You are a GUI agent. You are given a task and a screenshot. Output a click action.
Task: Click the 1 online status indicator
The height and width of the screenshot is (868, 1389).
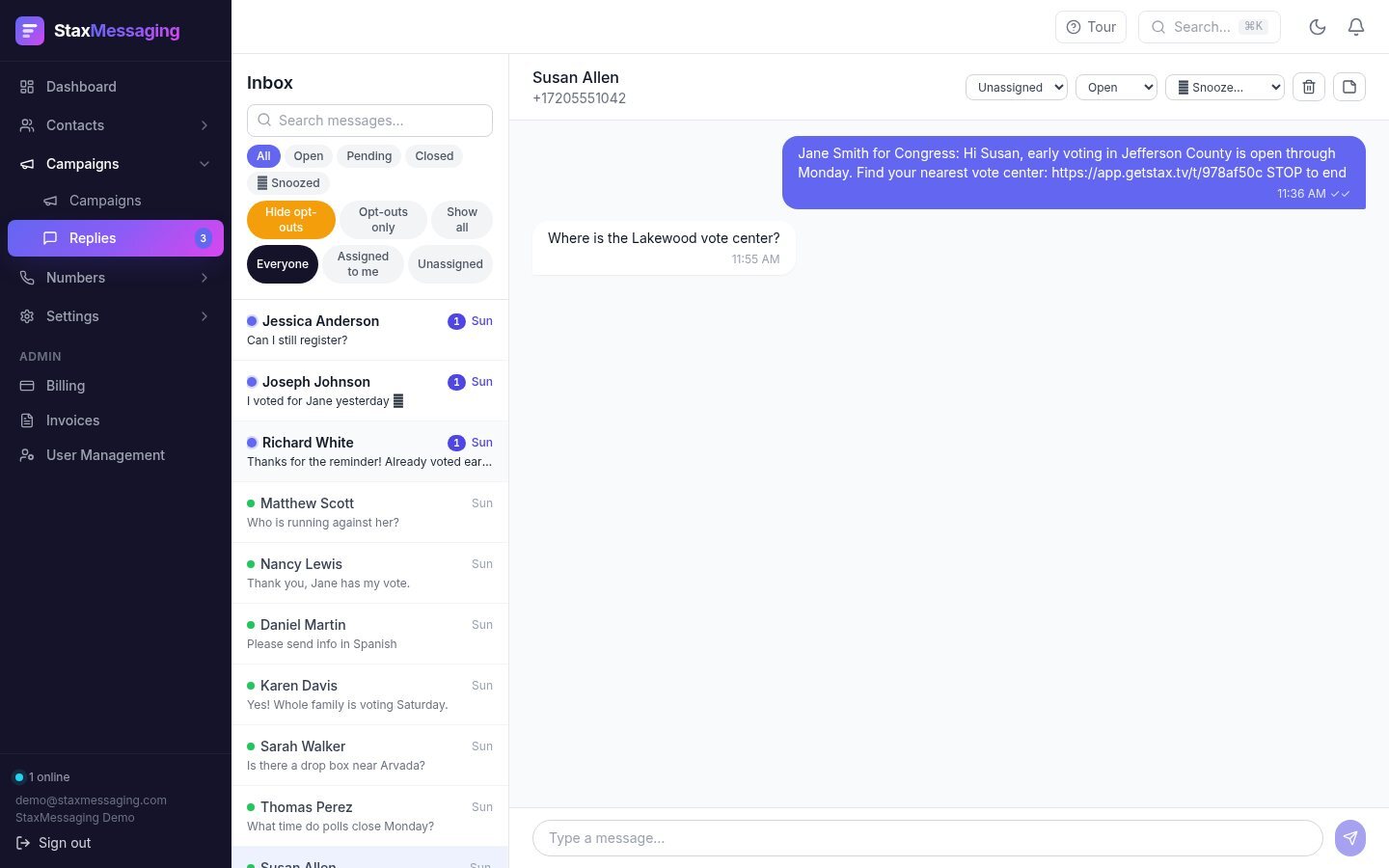(42, 777)
